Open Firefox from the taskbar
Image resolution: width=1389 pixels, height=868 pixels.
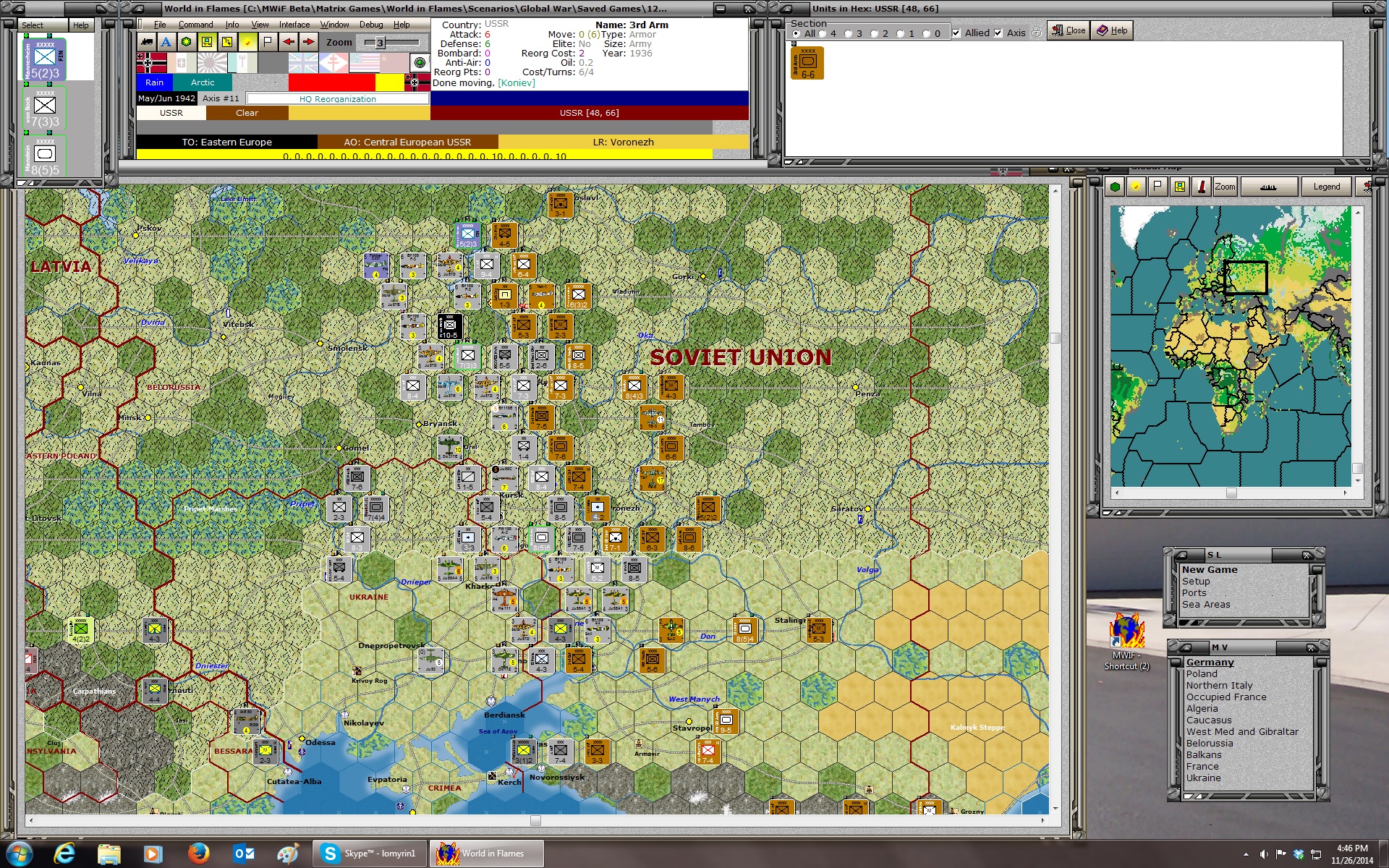click(x=198, y=854)
